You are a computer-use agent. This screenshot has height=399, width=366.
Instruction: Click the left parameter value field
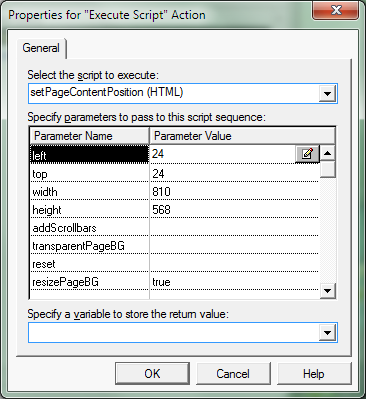pos(222,154)
